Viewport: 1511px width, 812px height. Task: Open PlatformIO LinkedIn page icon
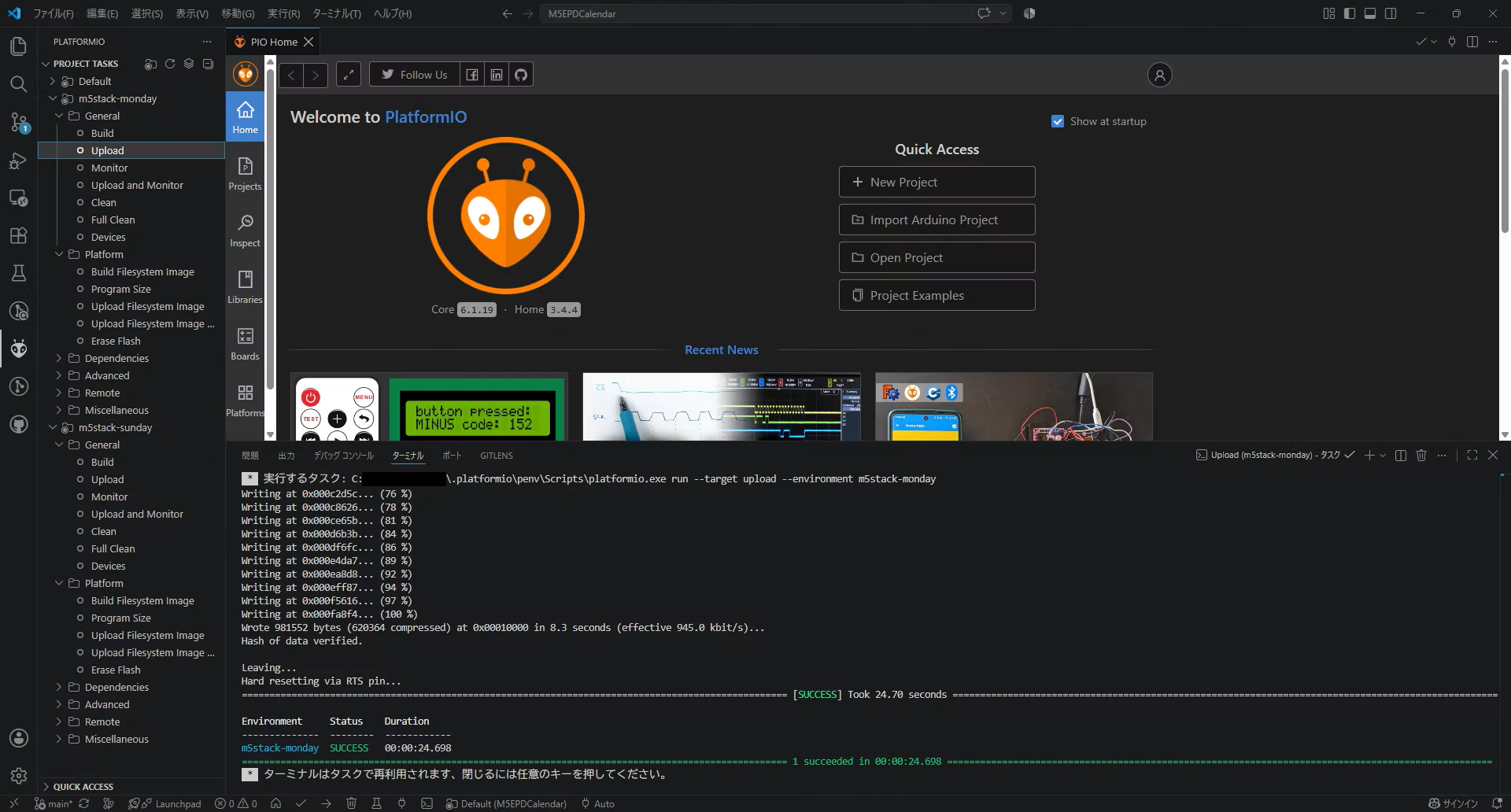click(x=497, y=75)
